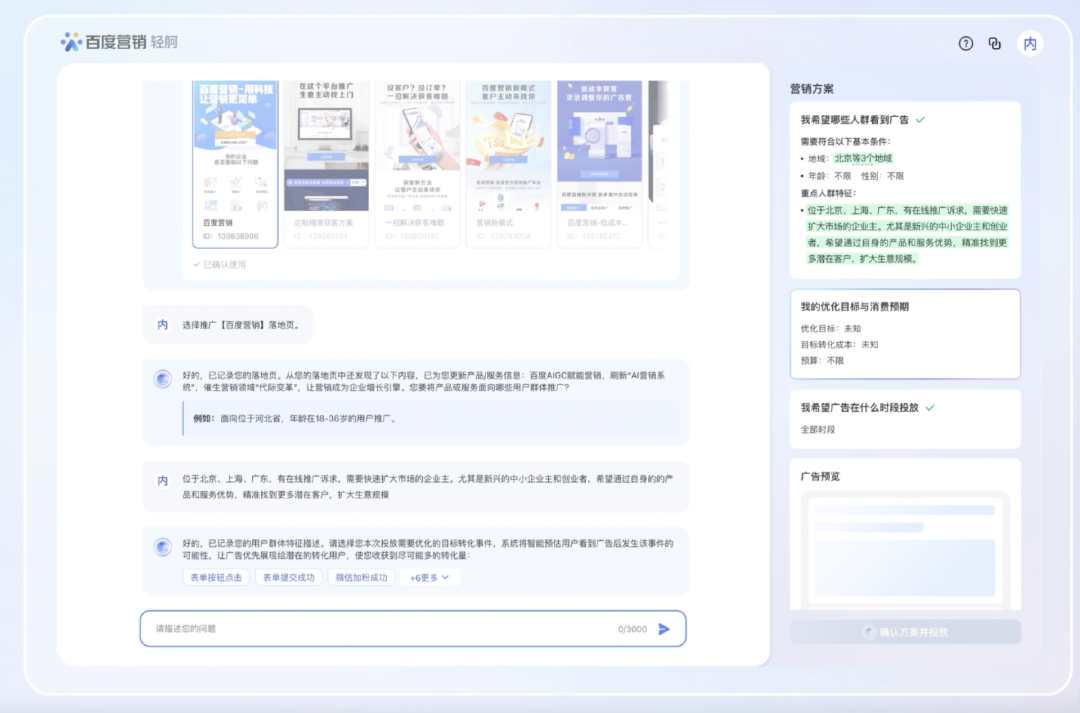Open the help question-mark icon
This screenshot has height=713, width=1080.
point(966,43)
